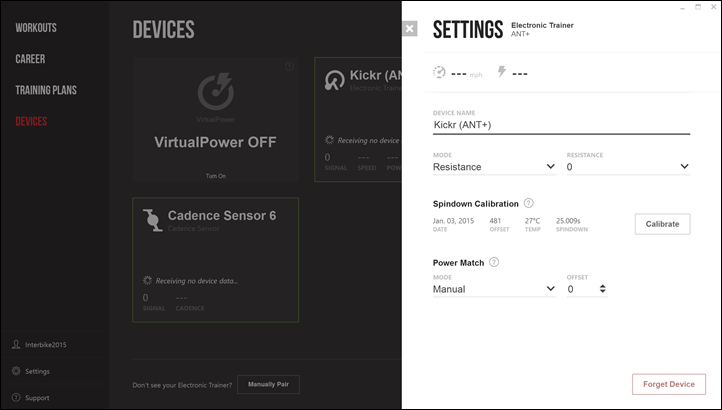Click the VirtualPower gauge icon
Viewport: 722px width, 410px height.
click(216, 91)
